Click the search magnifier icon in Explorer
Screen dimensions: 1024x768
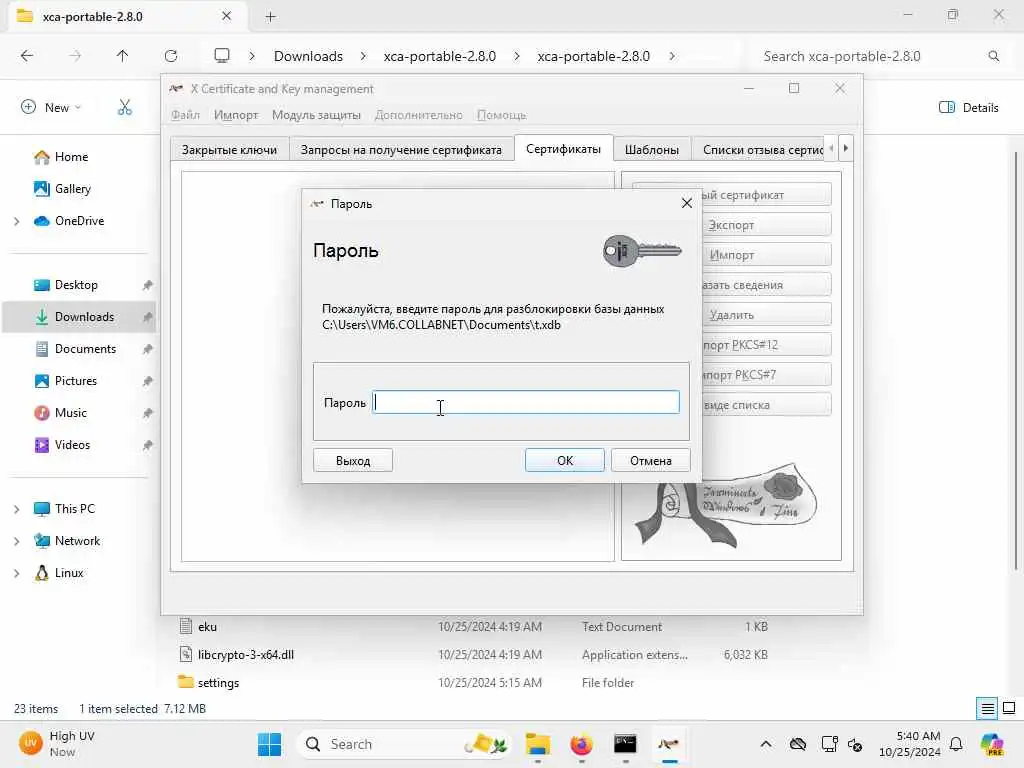993,56
